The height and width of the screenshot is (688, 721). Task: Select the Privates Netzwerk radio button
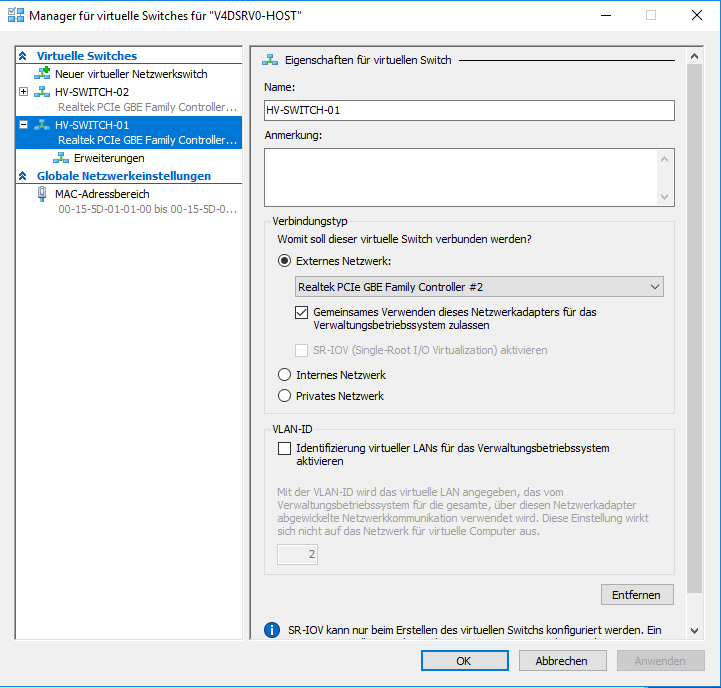[x=285, y=396]
